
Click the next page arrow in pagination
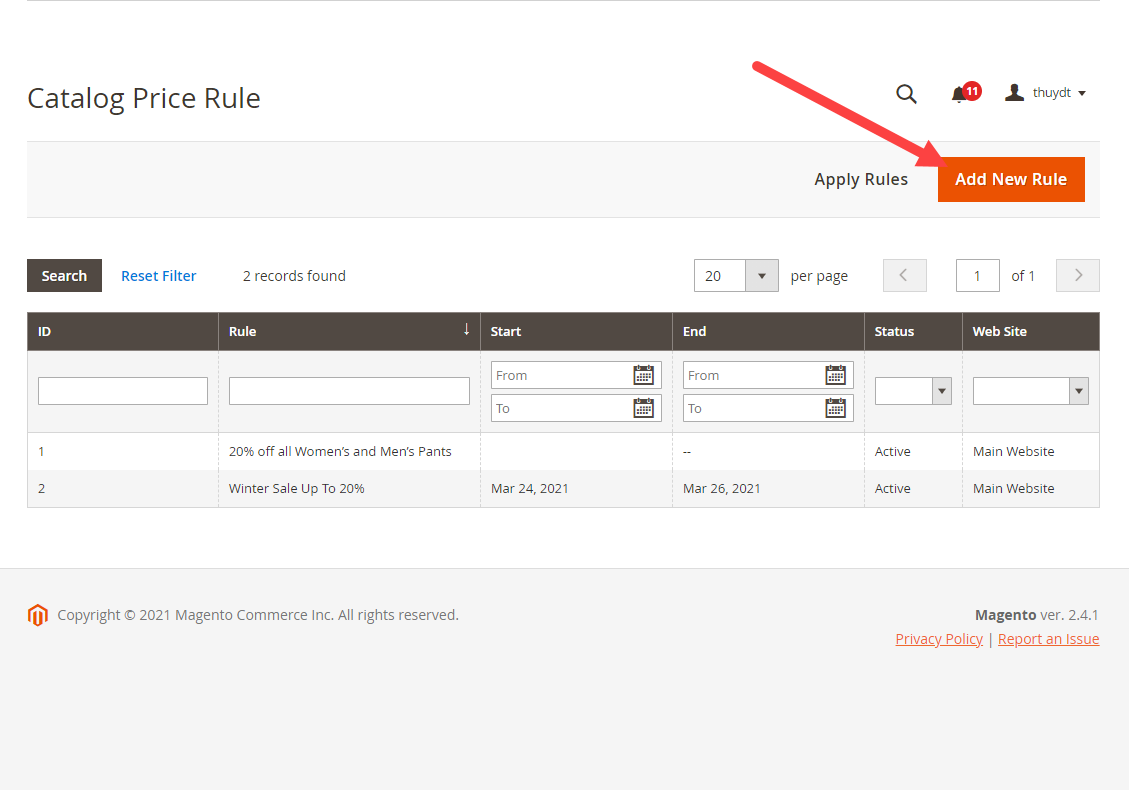1077,275
